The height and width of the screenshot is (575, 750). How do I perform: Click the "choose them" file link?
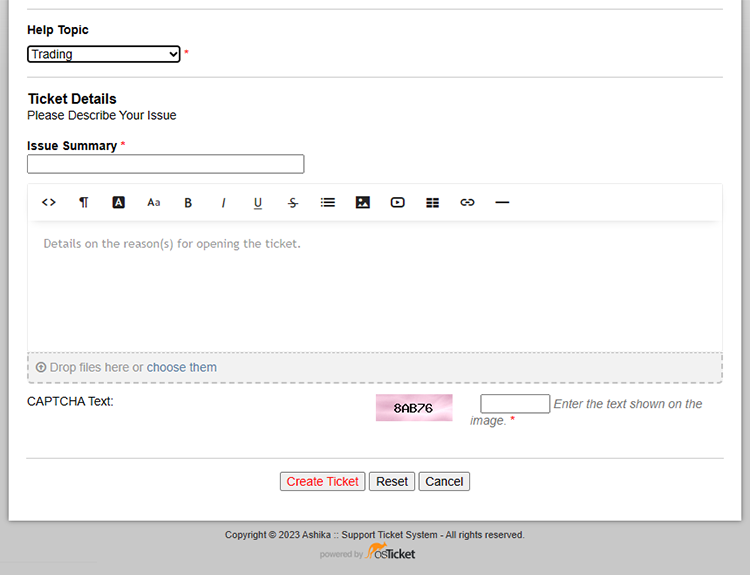coord(182,367)
